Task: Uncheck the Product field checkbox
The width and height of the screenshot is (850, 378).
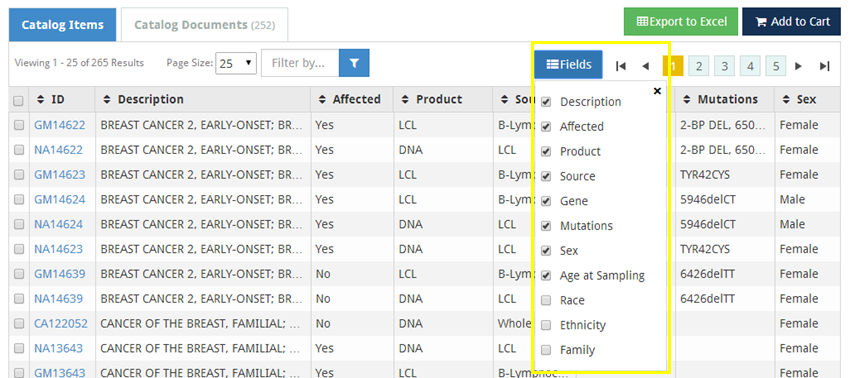Action: [546, 151]
